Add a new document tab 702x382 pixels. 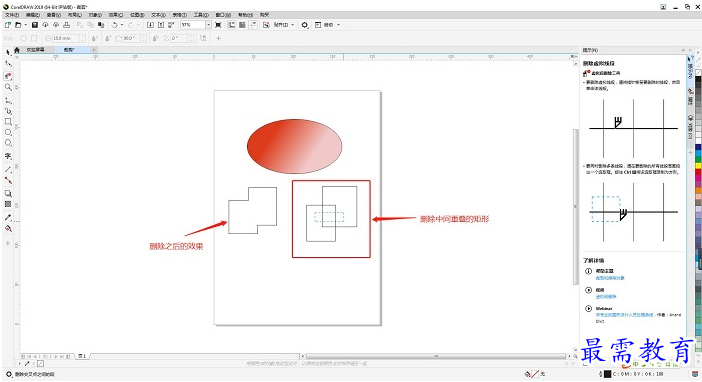(94, 50)
